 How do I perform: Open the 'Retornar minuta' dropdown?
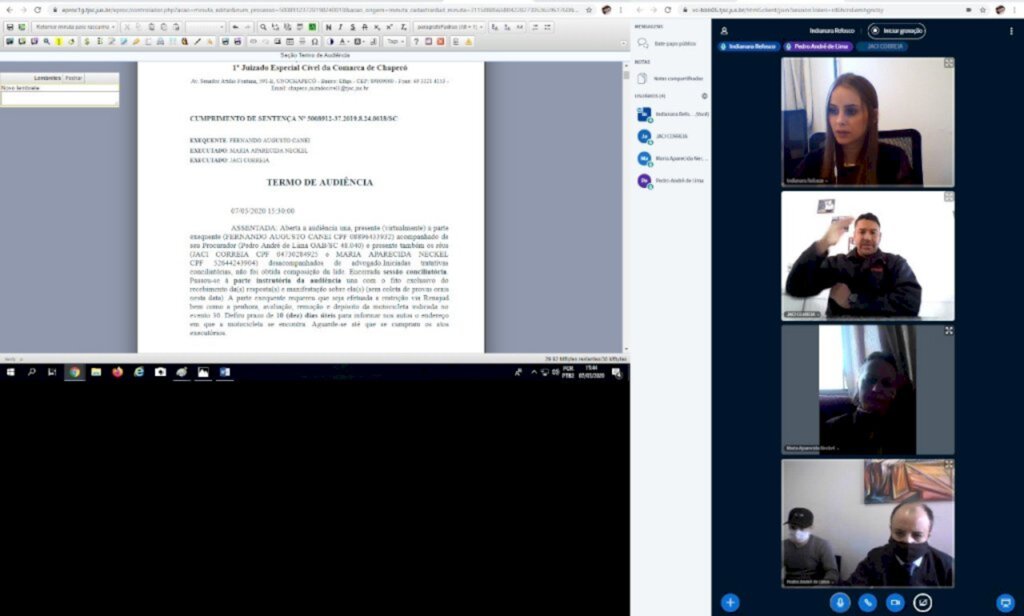pos(75,27)
